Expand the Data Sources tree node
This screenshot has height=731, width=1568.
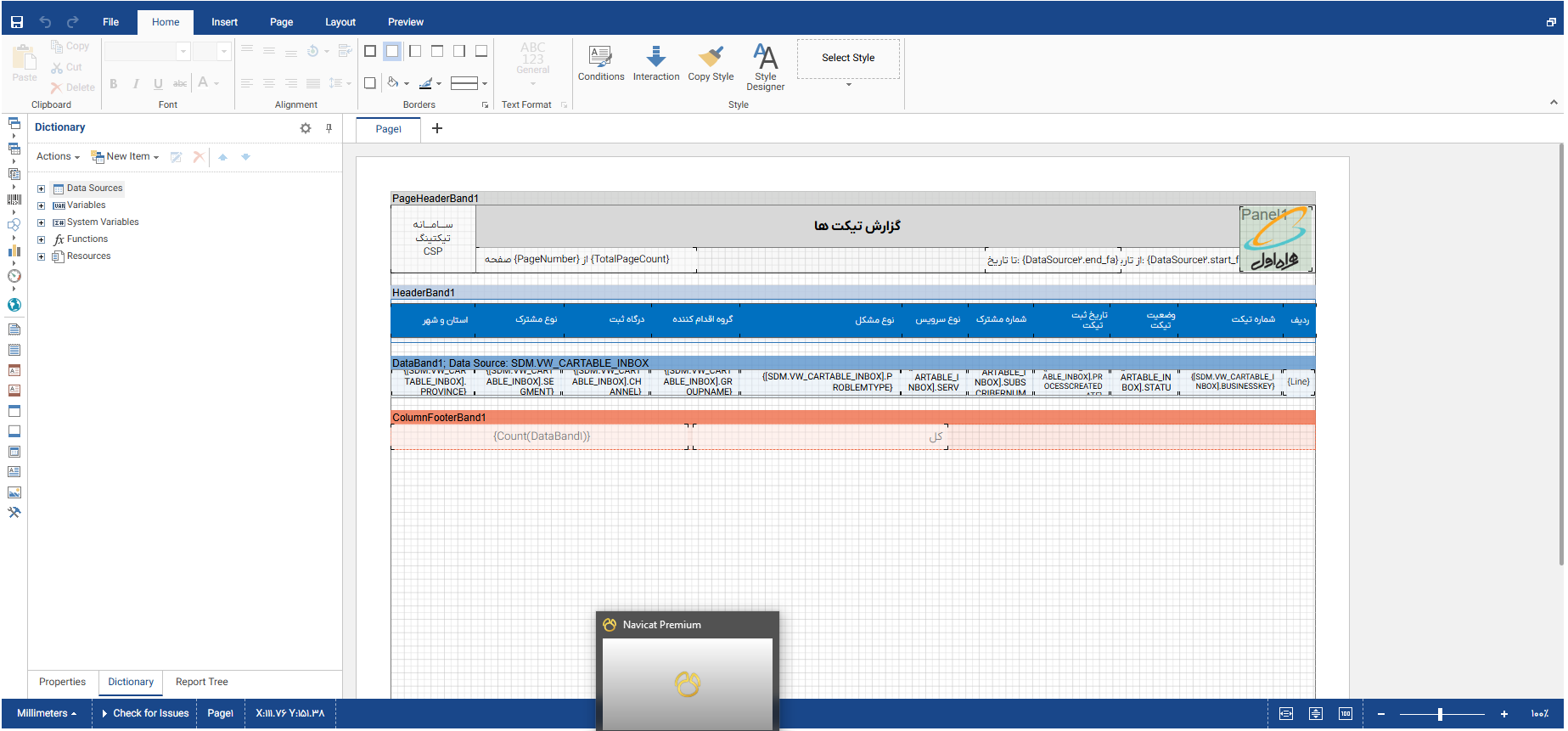coord(41,188)
